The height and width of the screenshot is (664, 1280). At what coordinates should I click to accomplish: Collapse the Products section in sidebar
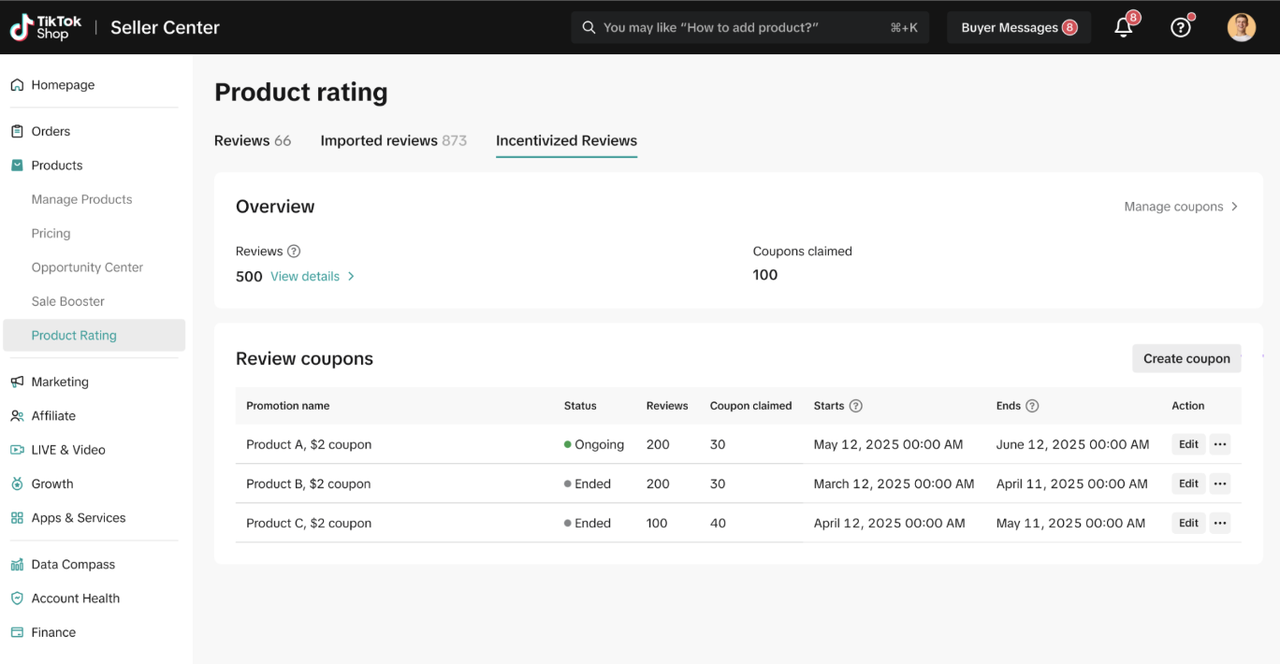56,165
